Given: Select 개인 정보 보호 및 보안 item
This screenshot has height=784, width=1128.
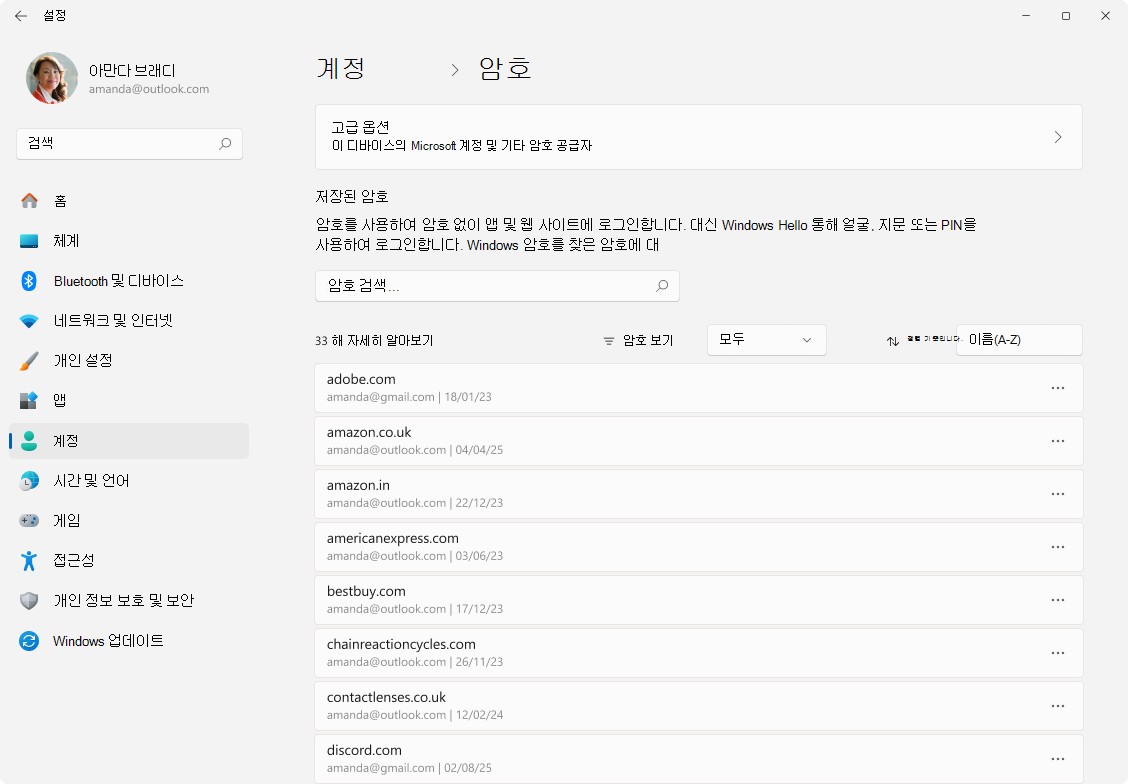Looking at the screenshot, I should 129,601.
